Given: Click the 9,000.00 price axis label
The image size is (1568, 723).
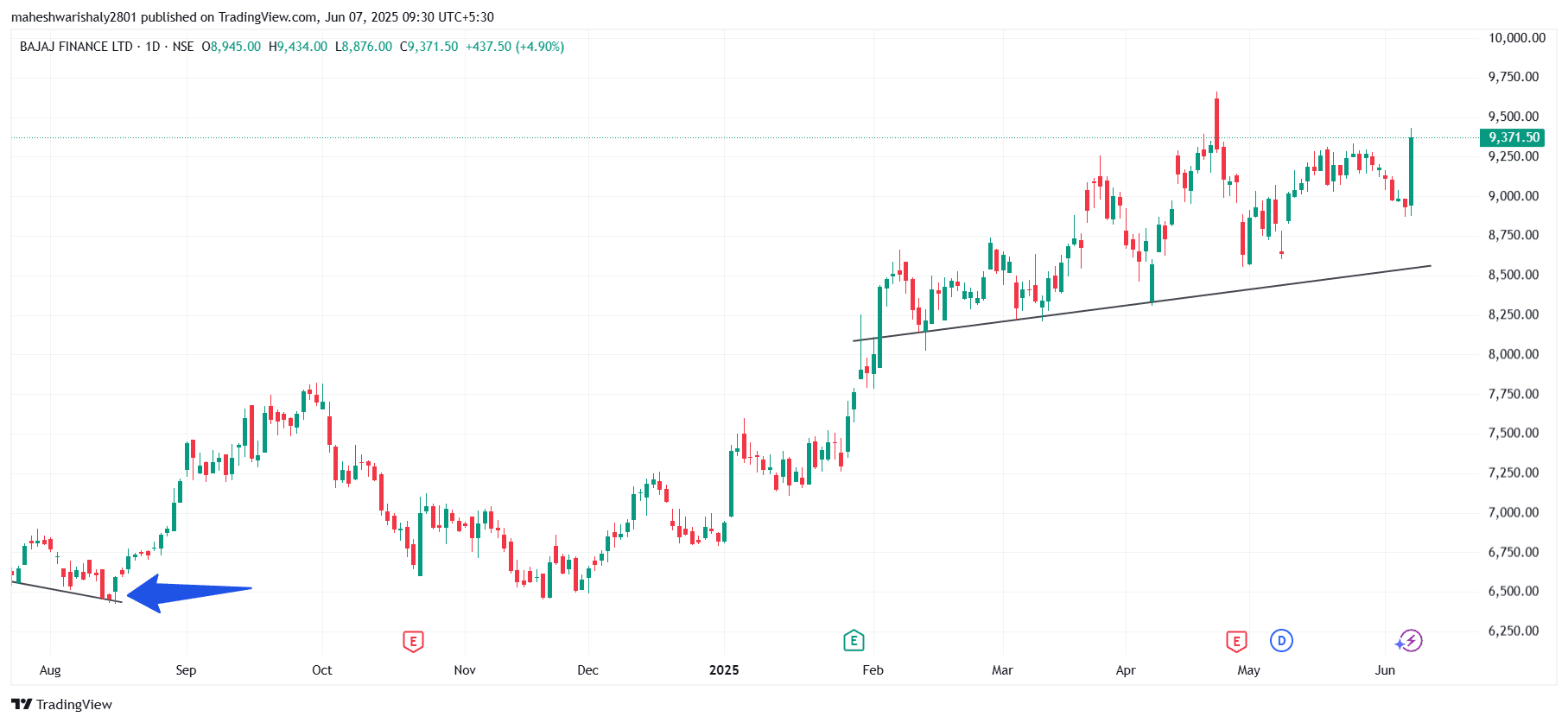Looking at the screenshot, I should 1514,196.
